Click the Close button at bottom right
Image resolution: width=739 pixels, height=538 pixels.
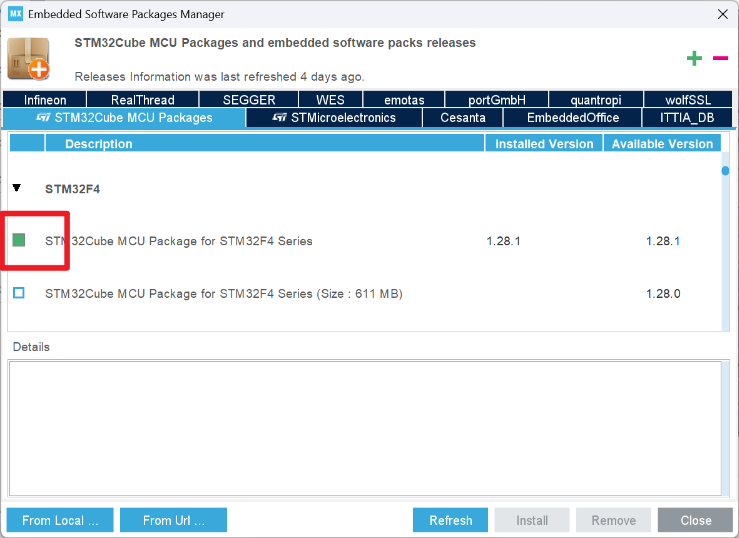click(696, 520)
